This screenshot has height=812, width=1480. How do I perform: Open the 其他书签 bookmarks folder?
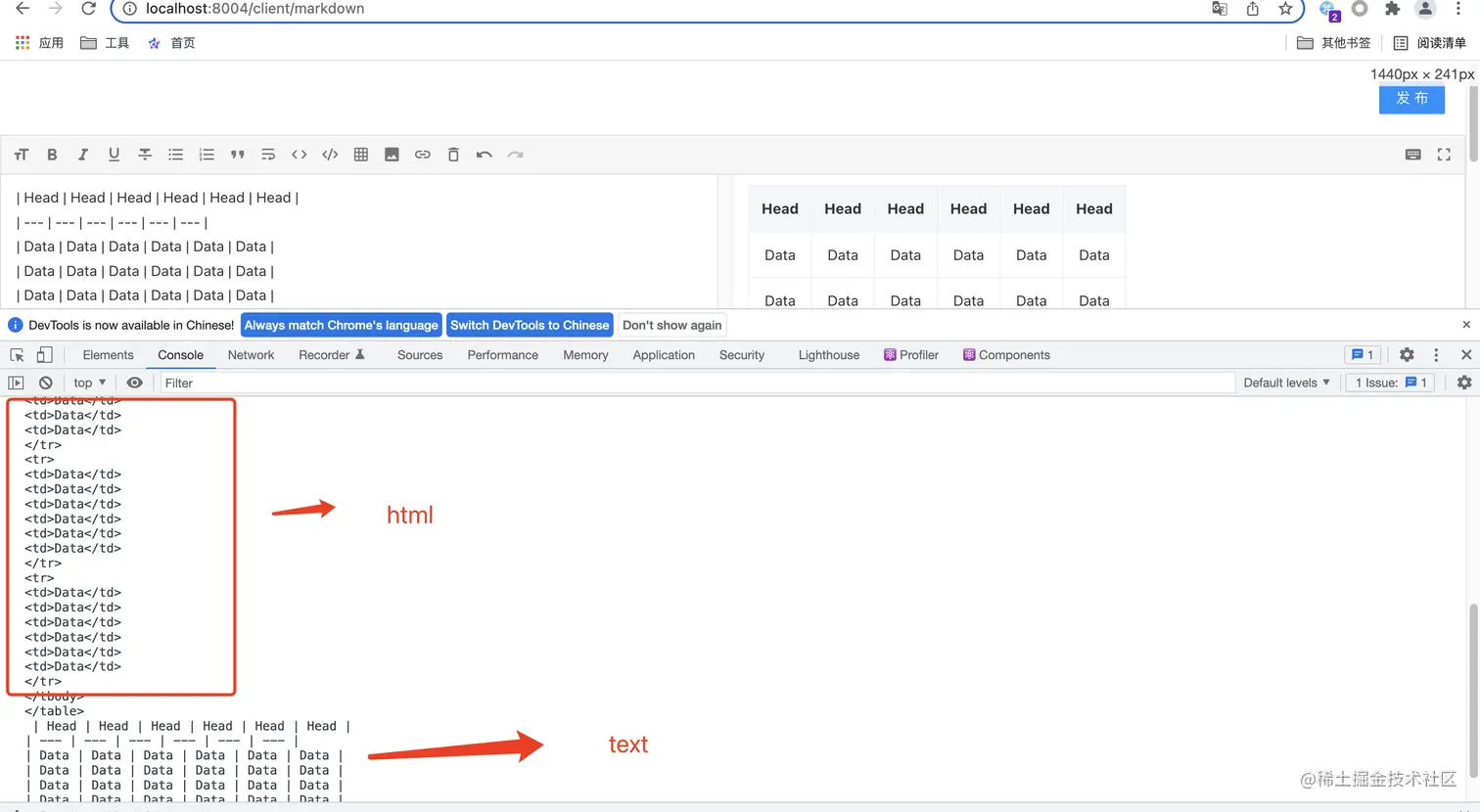[x=1333, y=43]
